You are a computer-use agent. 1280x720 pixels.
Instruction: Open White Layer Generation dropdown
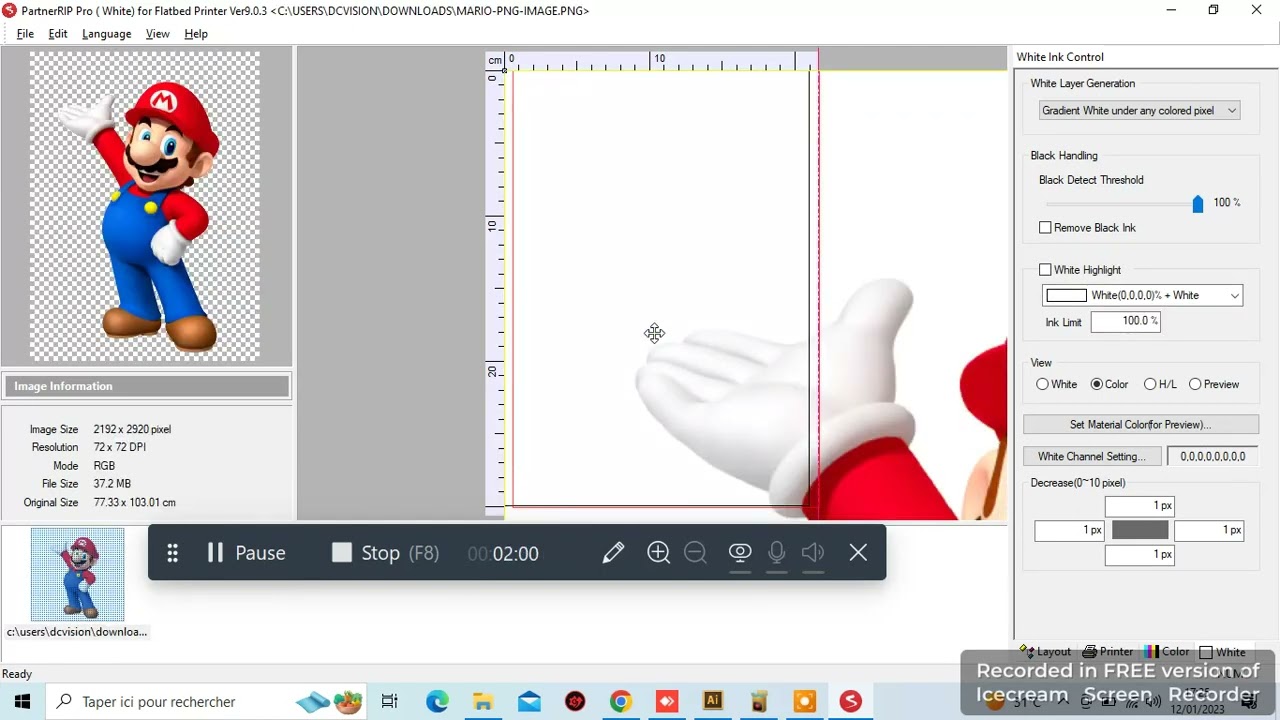pos(1140,111)
